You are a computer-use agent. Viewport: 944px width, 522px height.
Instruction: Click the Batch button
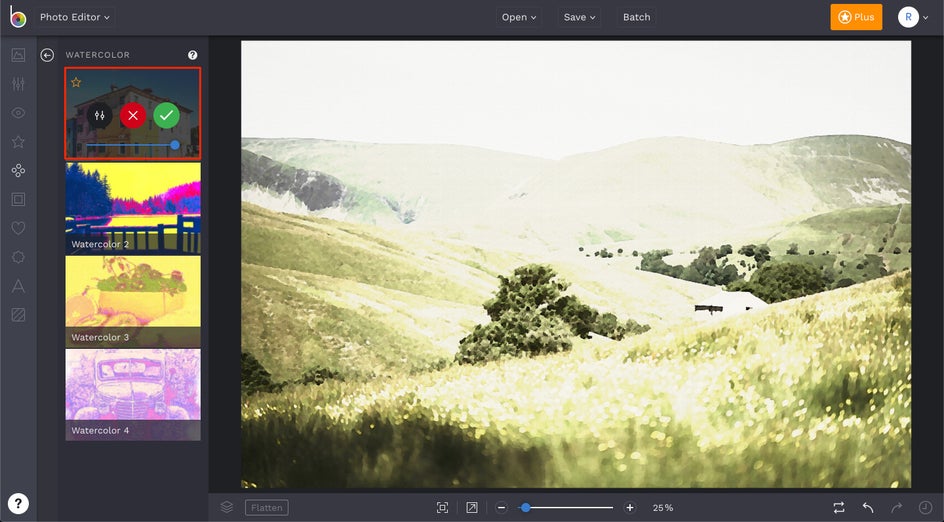636,17
